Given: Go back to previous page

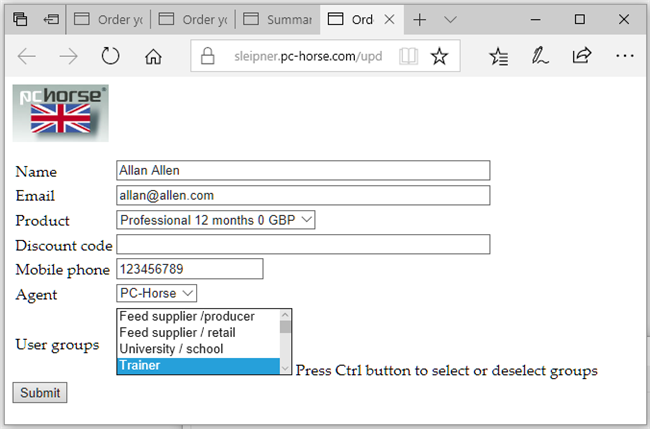Looking at the screenshot, I should pyautogui.click(x=27, y=56).
